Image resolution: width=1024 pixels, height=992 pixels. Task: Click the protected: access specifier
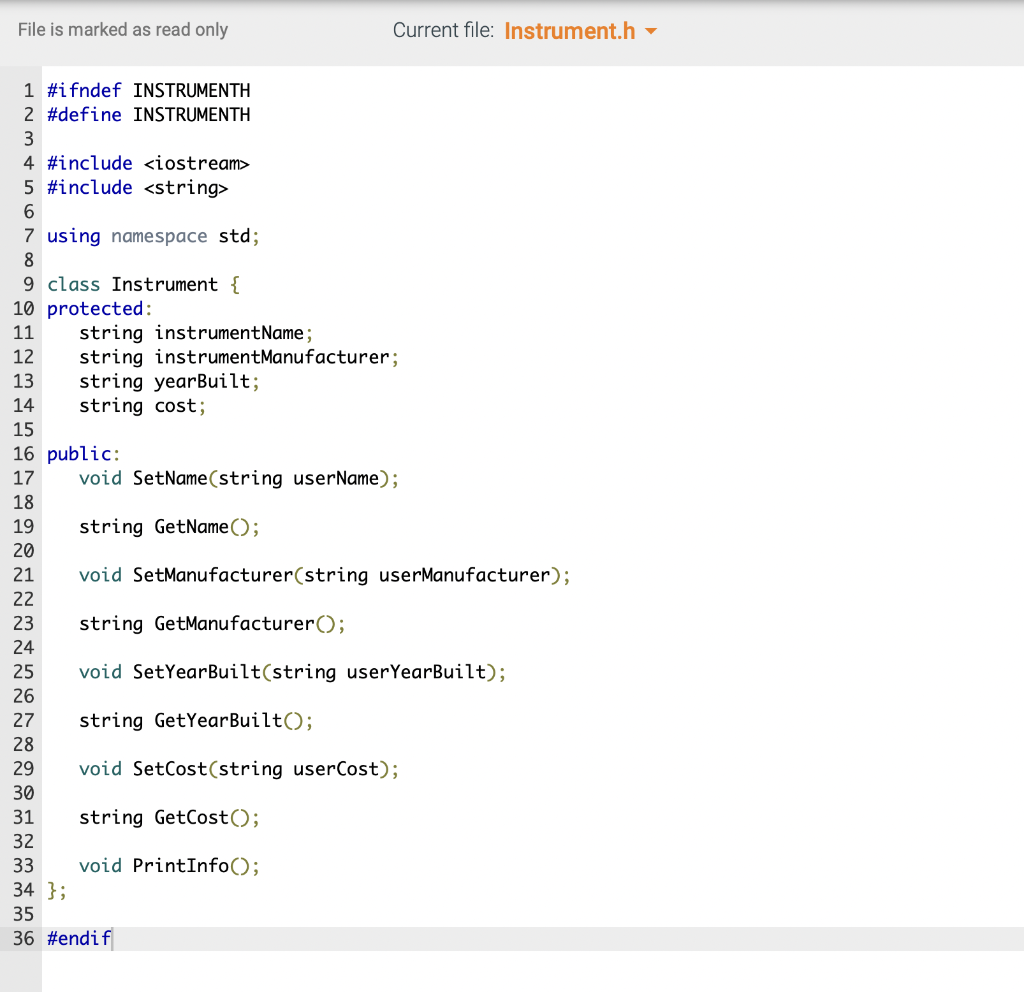point(93,308)
